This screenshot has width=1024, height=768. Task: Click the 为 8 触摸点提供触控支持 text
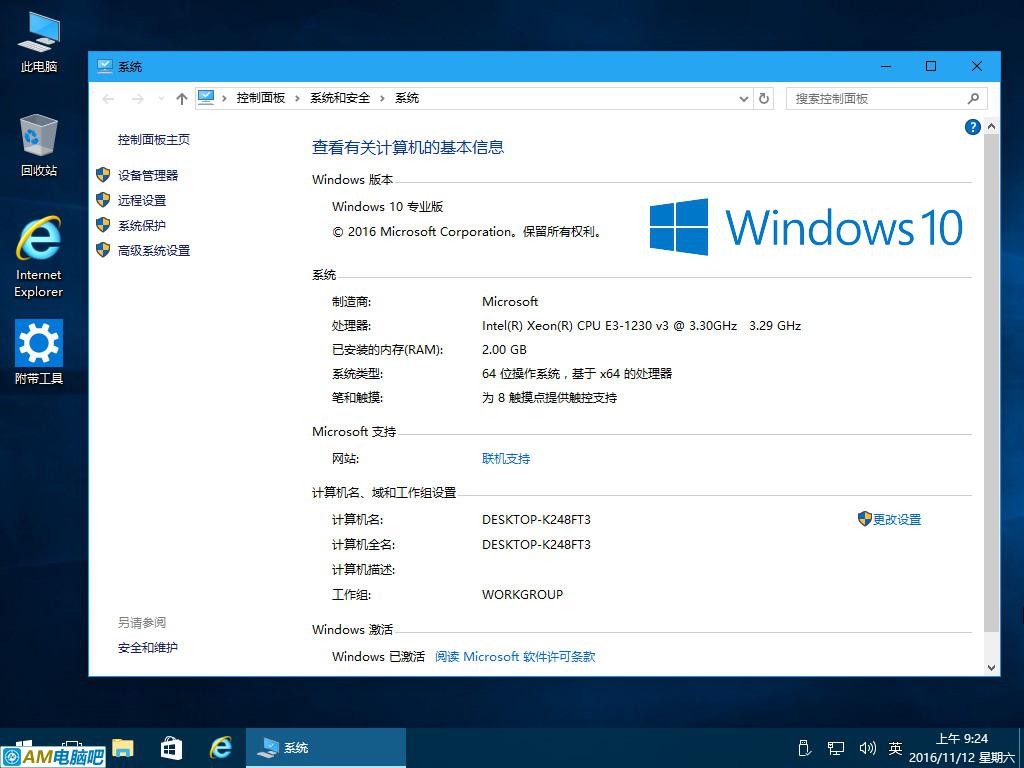549,398
